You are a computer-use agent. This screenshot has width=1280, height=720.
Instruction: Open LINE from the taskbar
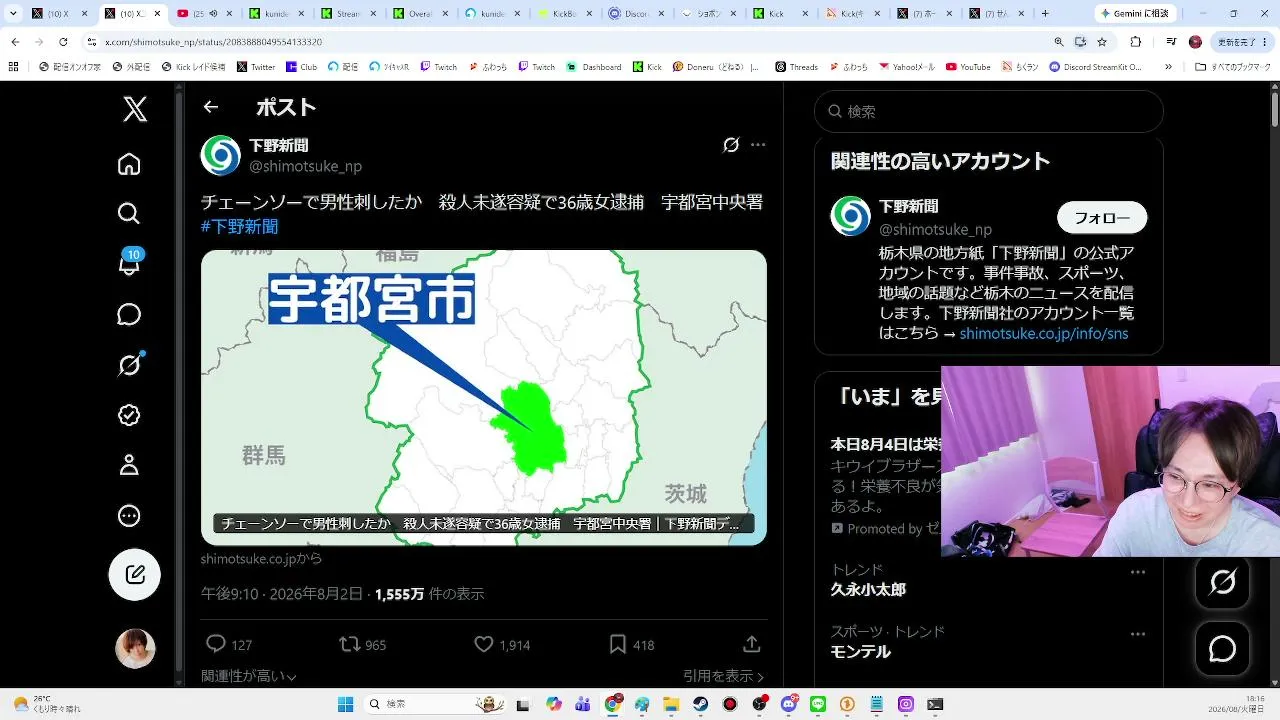tap(818, 704)
